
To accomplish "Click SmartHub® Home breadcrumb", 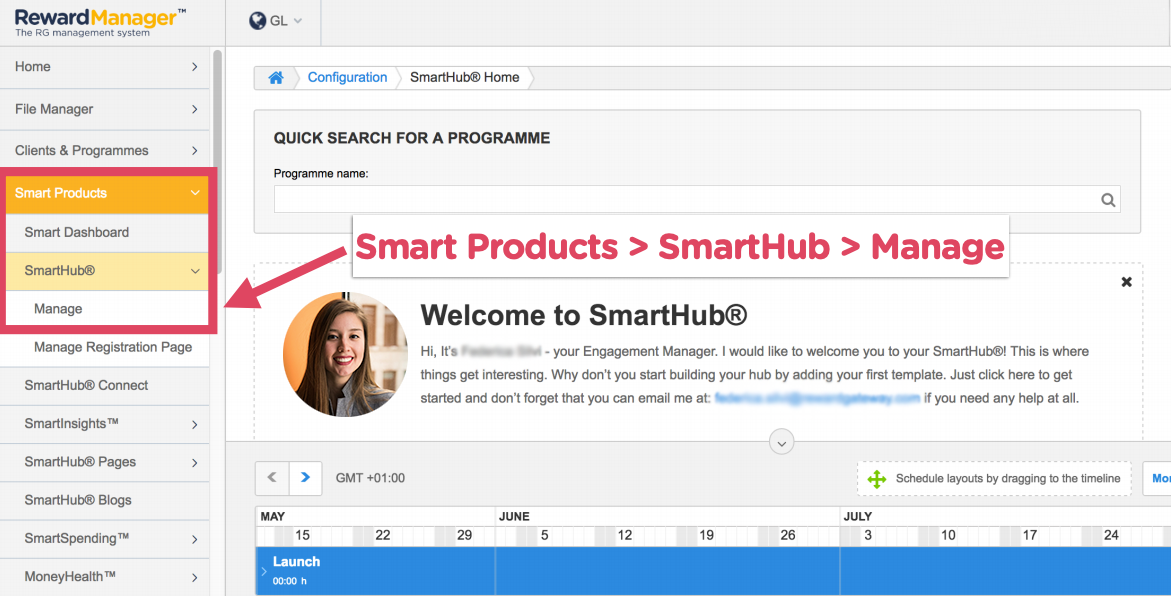I will (465, 78).
